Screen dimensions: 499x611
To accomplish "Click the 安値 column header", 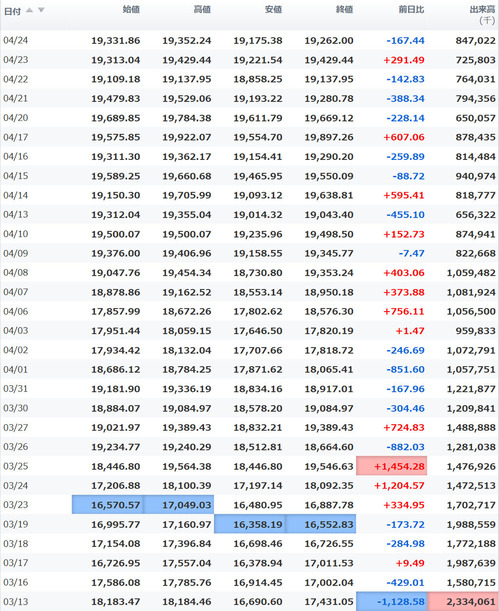I will tap(273, 9).
